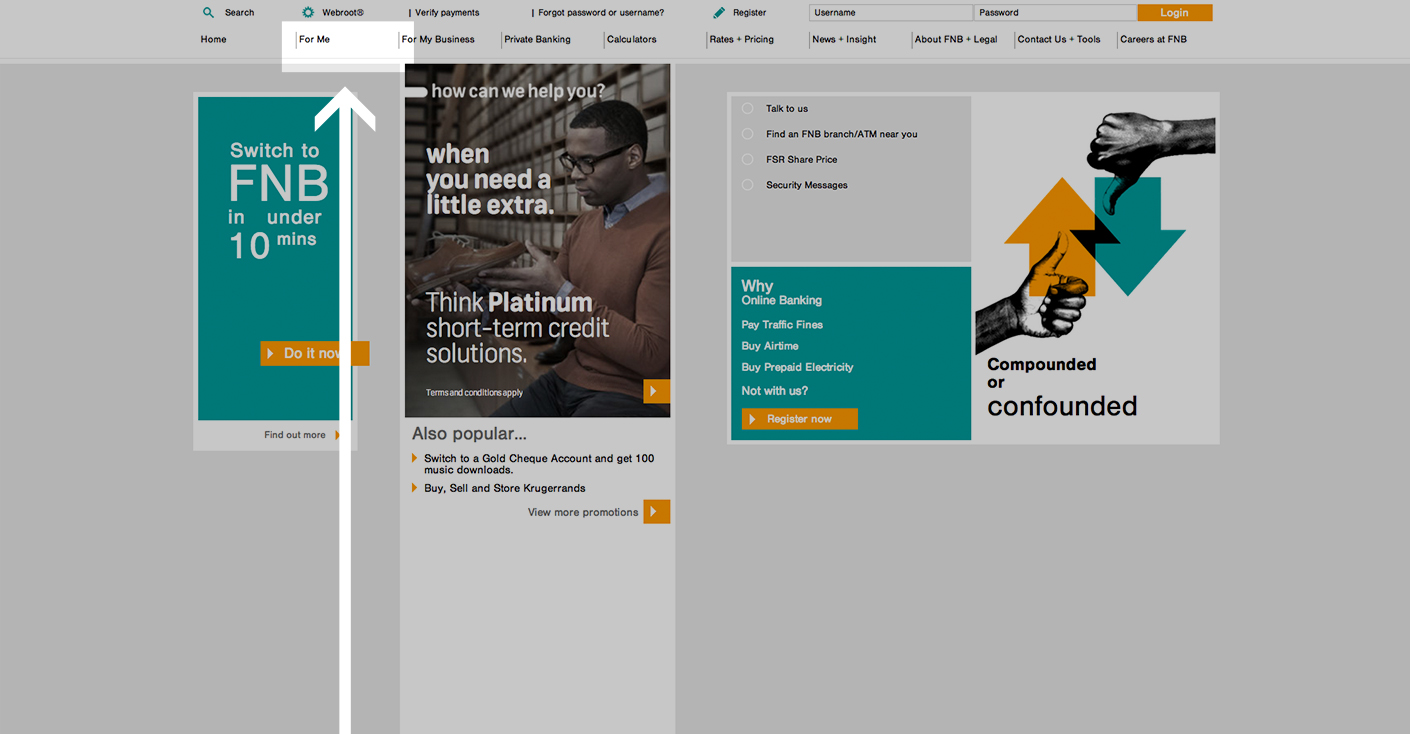Open the Contact Us + Tools menu

[x=1059, y=40]
